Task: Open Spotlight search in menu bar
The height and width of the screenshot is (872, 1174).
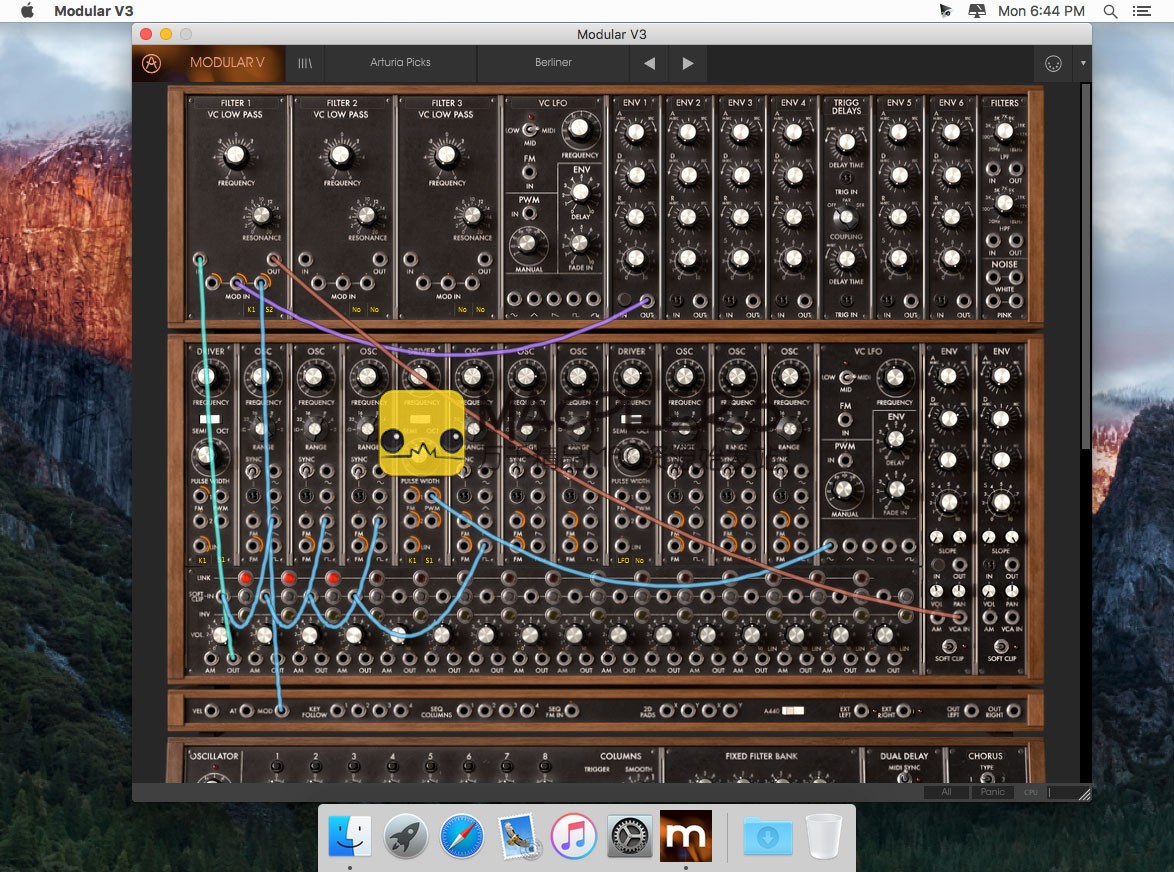Action: click(1110, 11)
